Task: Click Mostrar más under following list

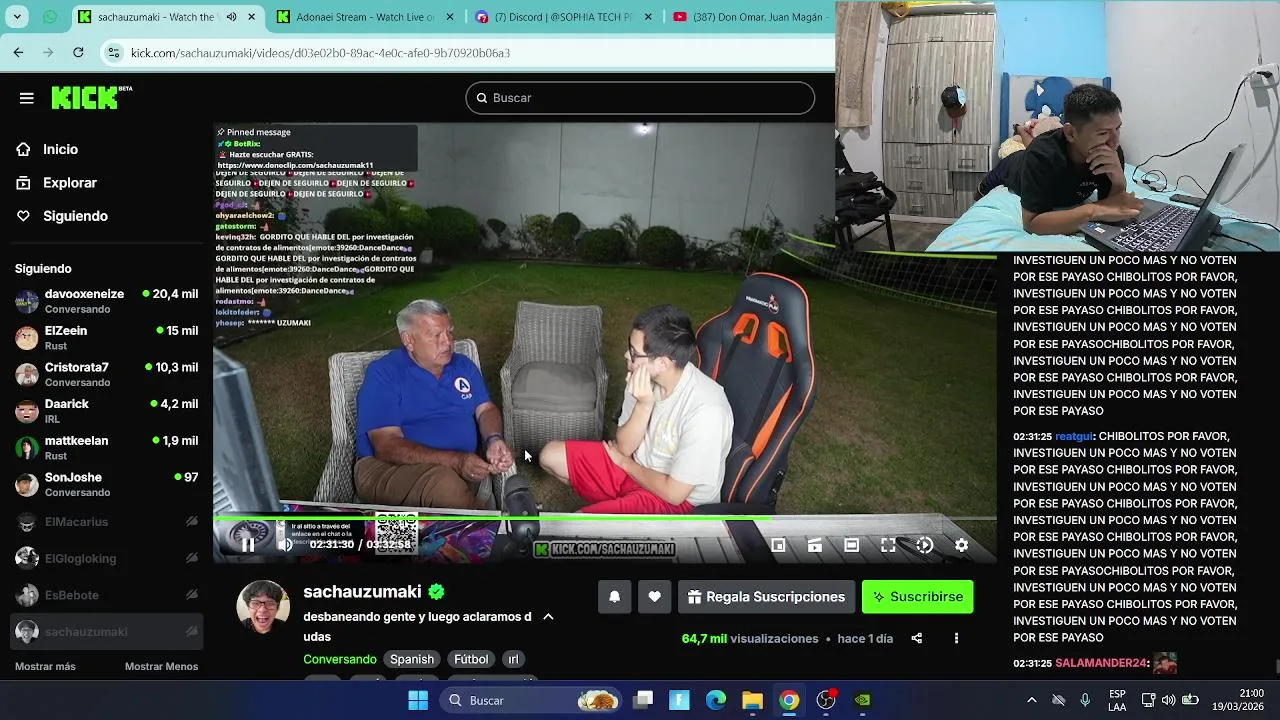Action: pos(45,667)
